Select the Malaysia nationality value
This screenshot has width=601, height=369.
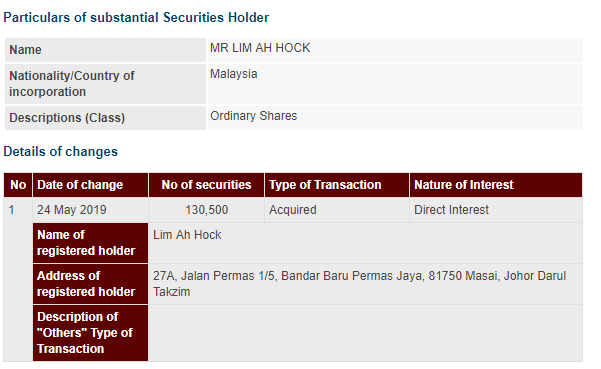point(233,74)
